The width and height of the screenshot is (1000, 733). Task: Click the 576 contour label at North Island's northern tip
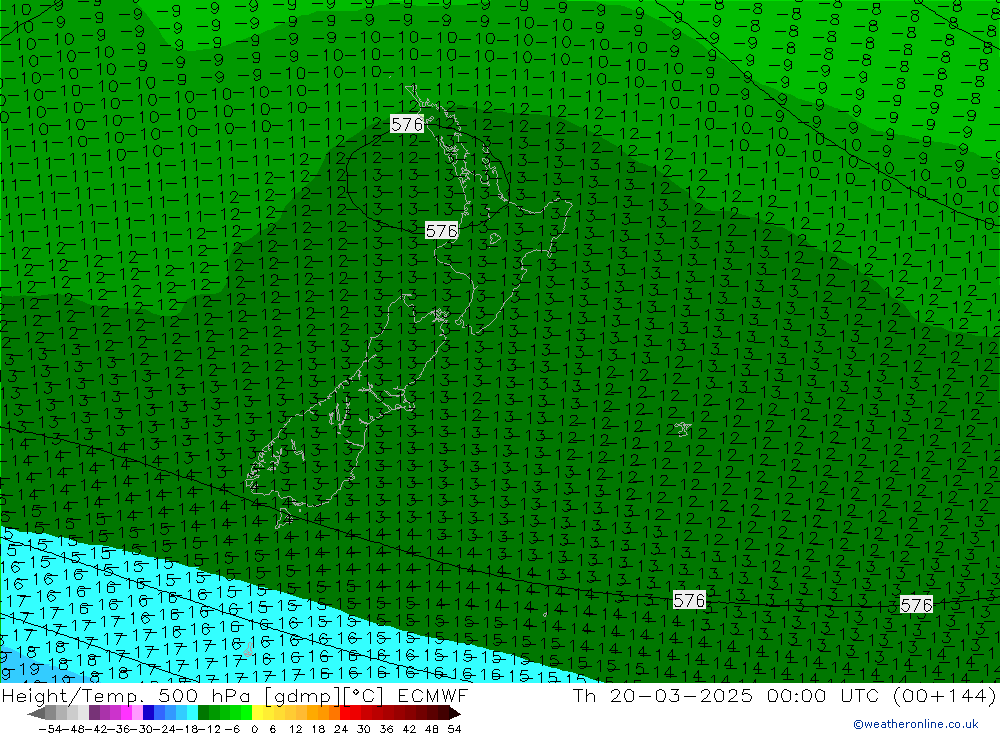pyautogui.click(x=407, y=124)
